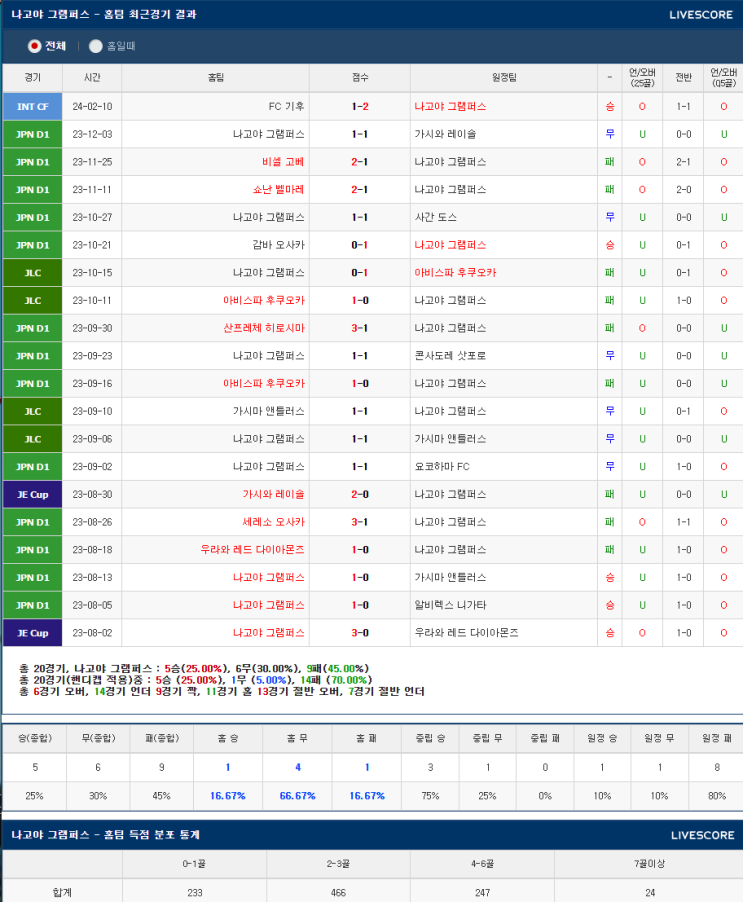
Task: Click the 승 result on 24-02-10 row
Action: click(610, 106)
